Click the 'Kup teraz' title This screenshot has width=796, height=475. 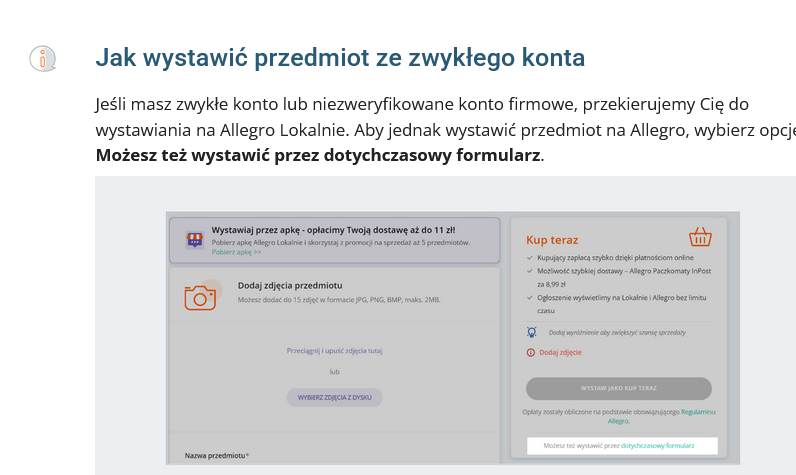coord(552,240)
